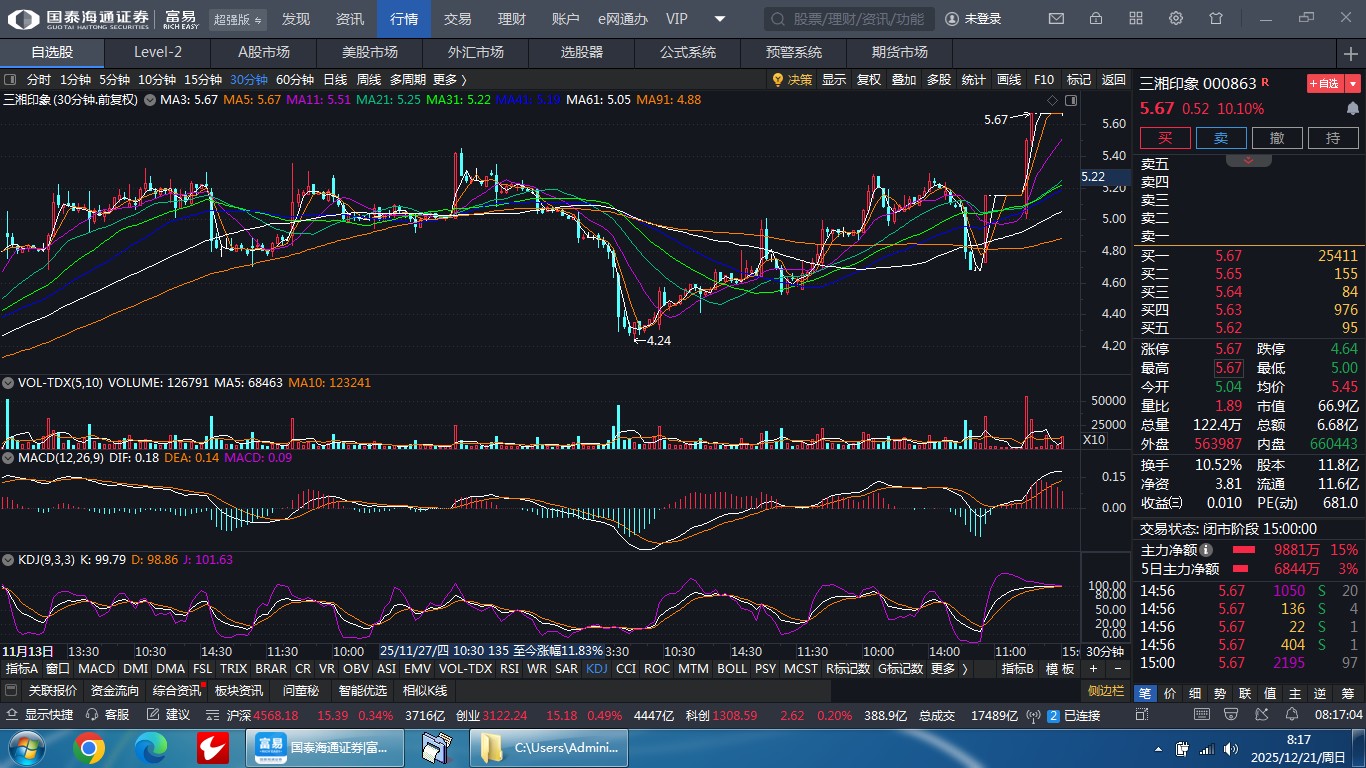This screenshot has width=1366, height=768.
Task: Open the 交易 menu in top bar
Action: (x=457, y=19)
